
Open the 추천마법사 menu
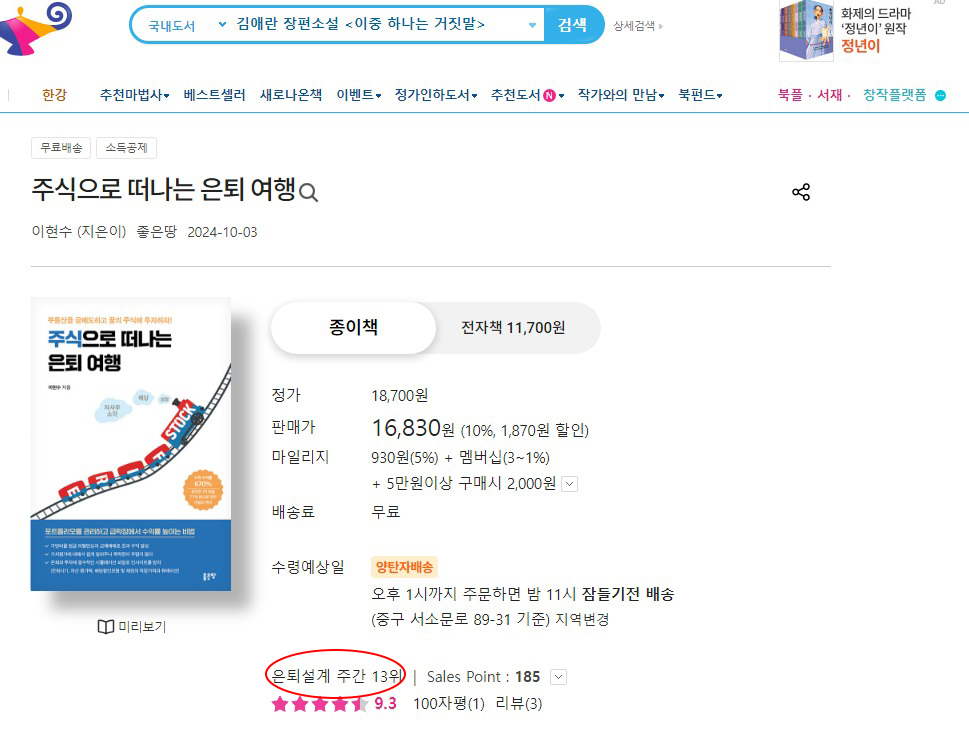coord(134,95)
